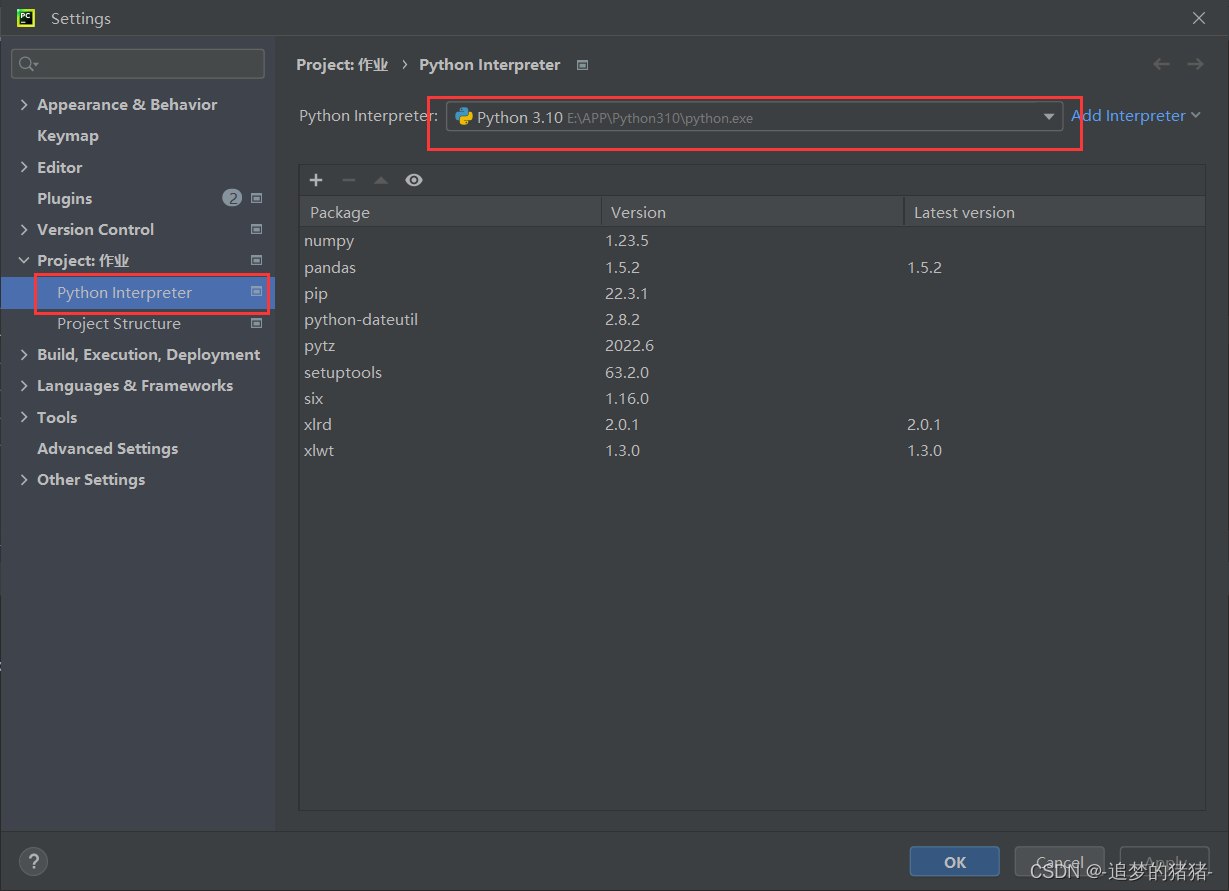Click the PyCharm logo in title bar
The image size is (1229, 891).
[26, 18]
